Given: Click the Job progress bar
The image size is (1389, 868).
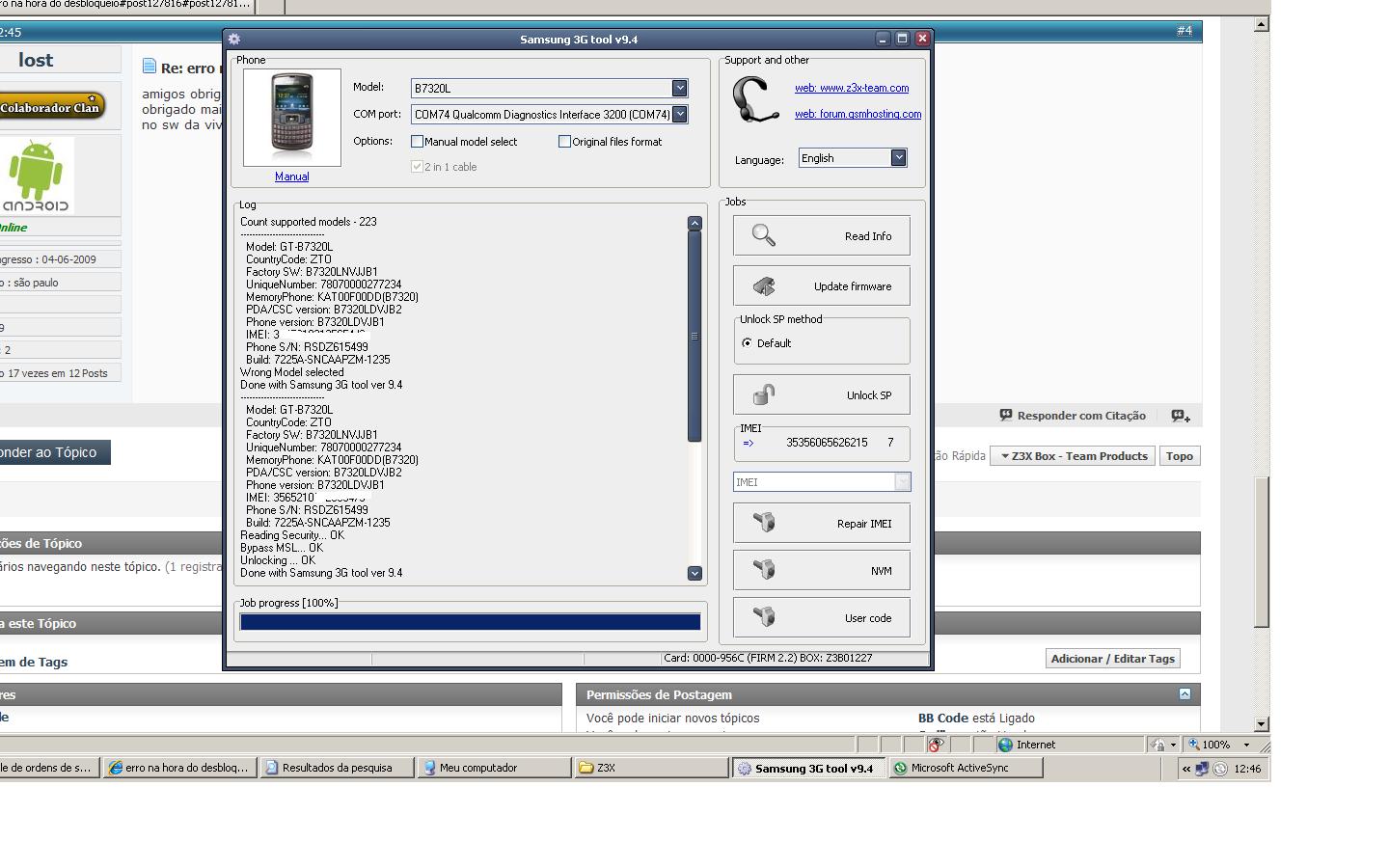Looking at the screenshot, I should tap(470, 622).
